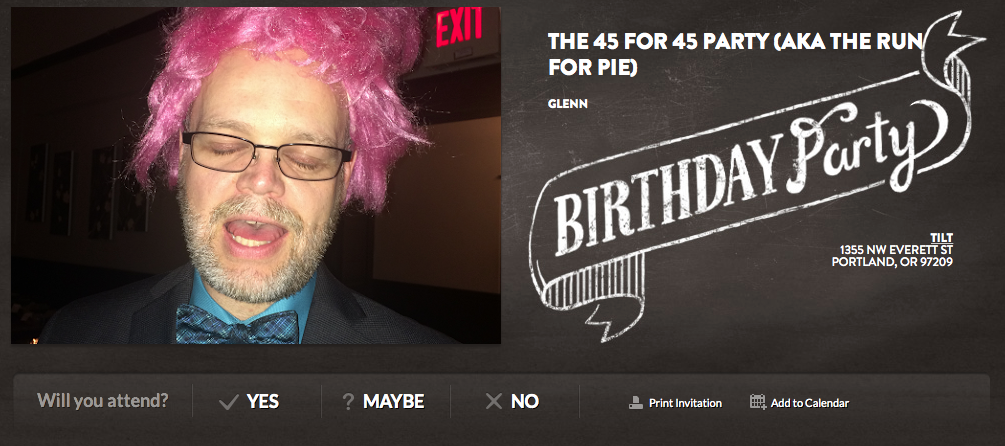Click the 1355 NW Everett St address
The width and height of the screenshot is (1005, 446).
click(x=896, y=249)
